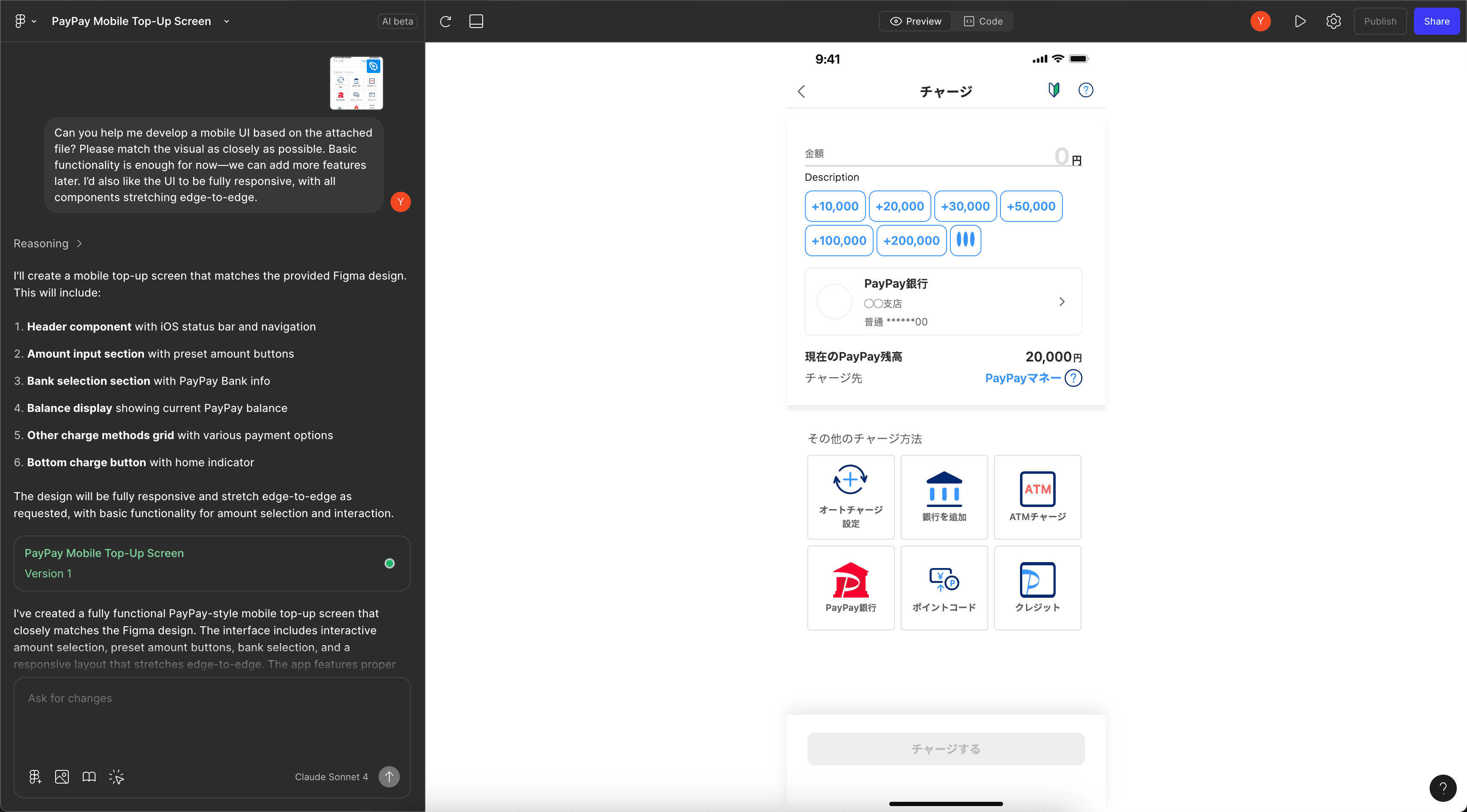Select the +50,000 preset amount
Viewport: 1467px width, 812px height.
tap(1031, 206)
